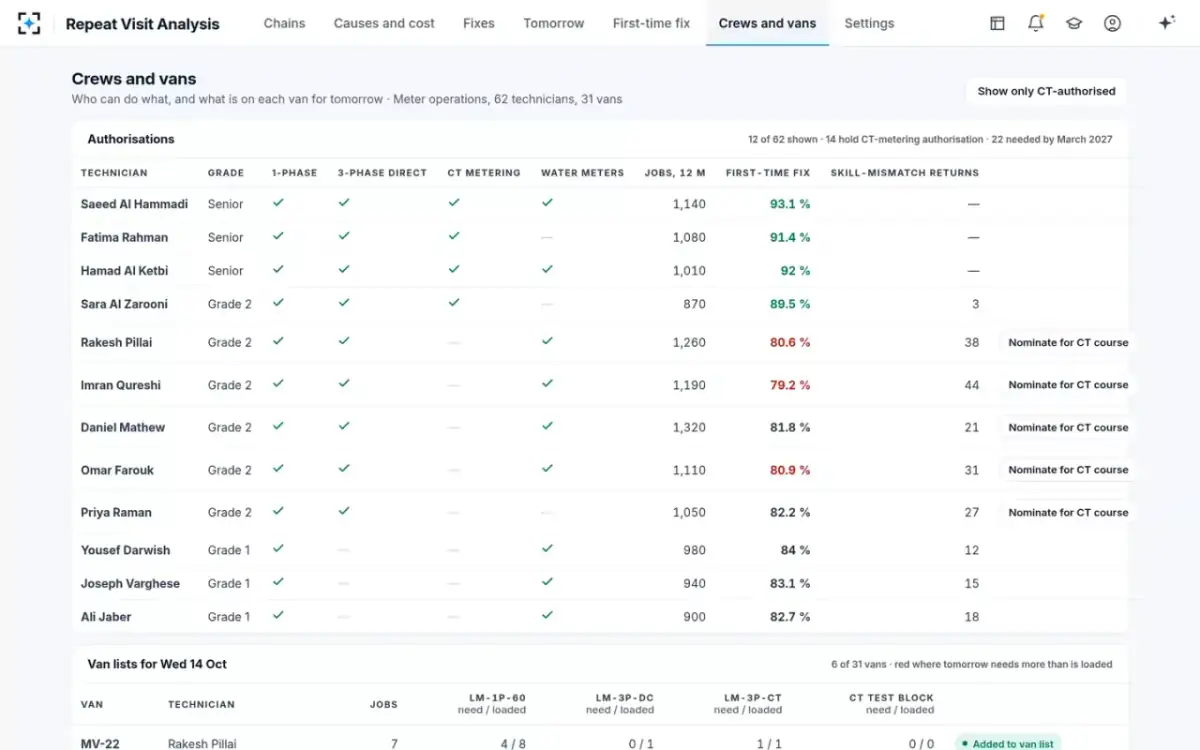Click Saeed Al Hammadi's CT metering checkmark
1200x750 pixels.
pos(454,202)
